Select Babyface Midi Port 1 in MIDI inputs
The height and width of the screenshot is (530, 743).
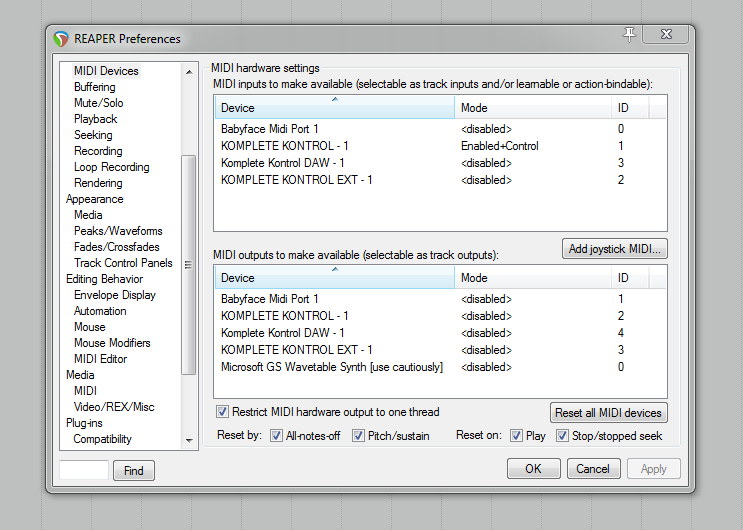(440, 129)
